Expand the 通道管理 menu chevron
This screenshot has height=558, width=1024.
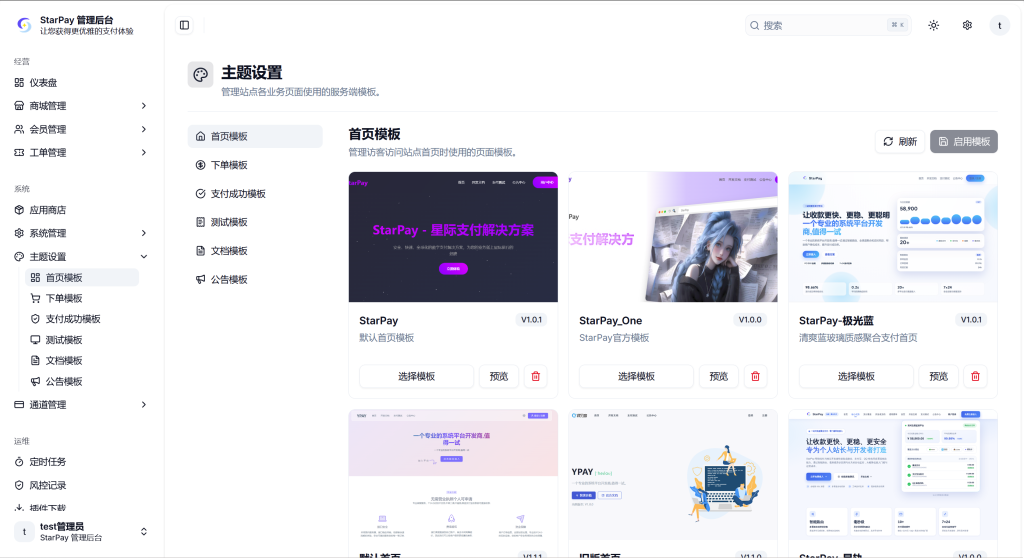click(144, 405)
